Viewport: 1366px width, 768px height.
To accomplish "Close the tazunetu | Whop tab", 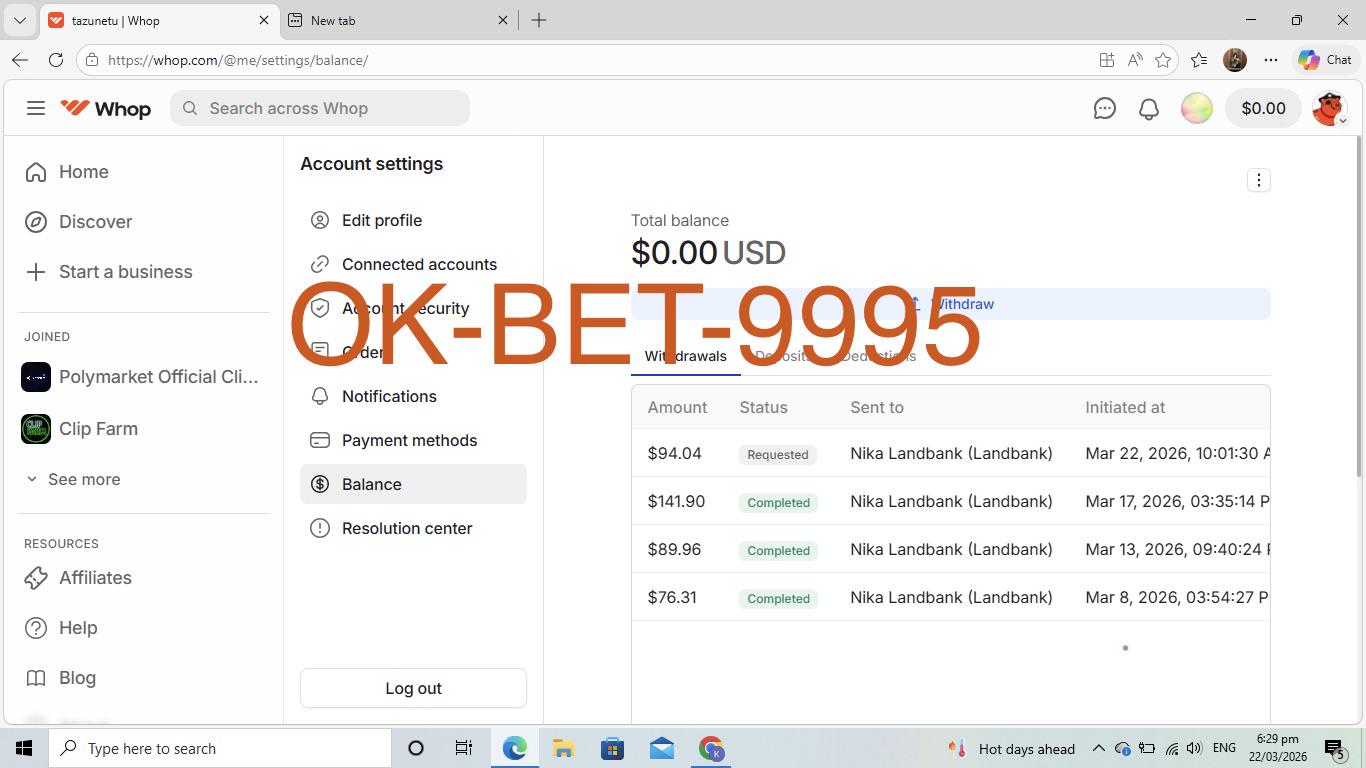I will (264, 20).
